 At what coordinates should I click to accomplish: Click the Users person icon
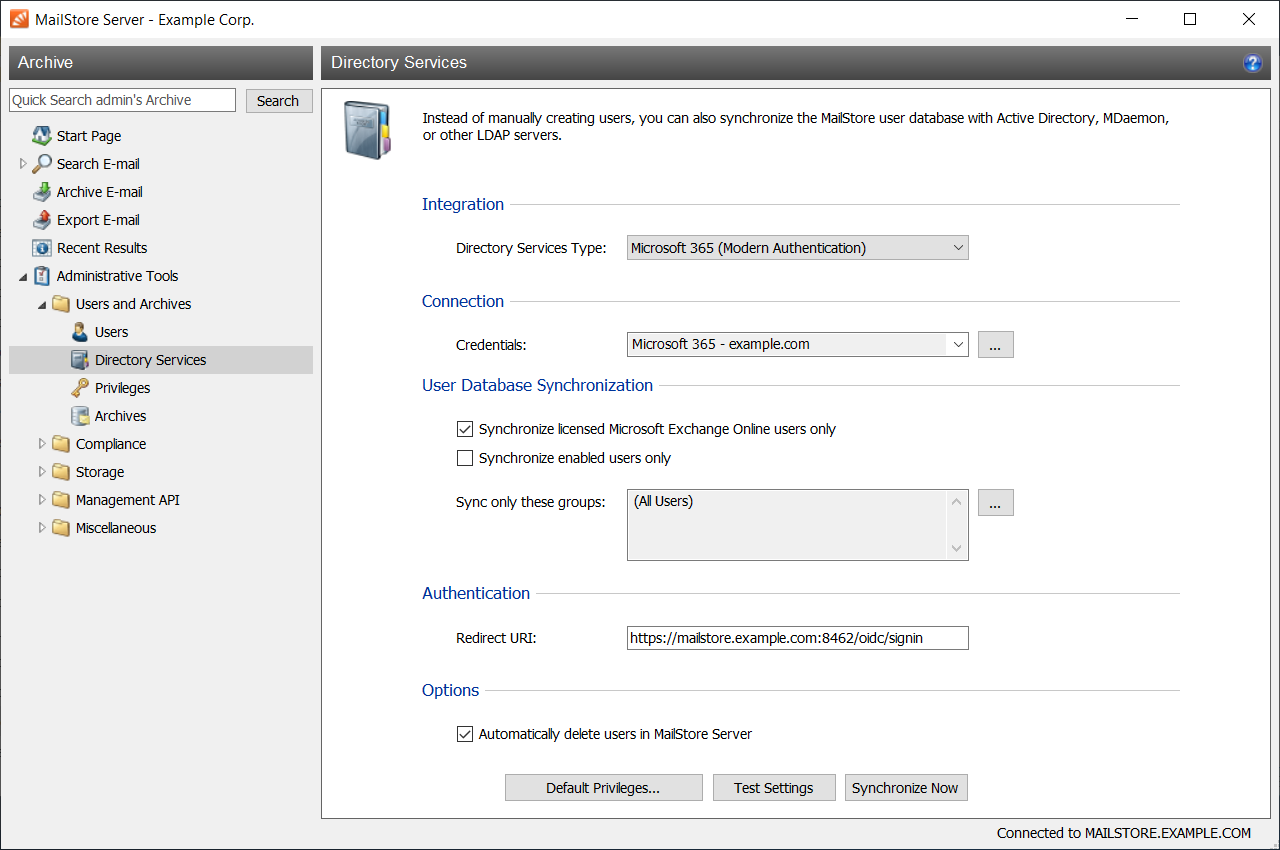coord(80,332)
